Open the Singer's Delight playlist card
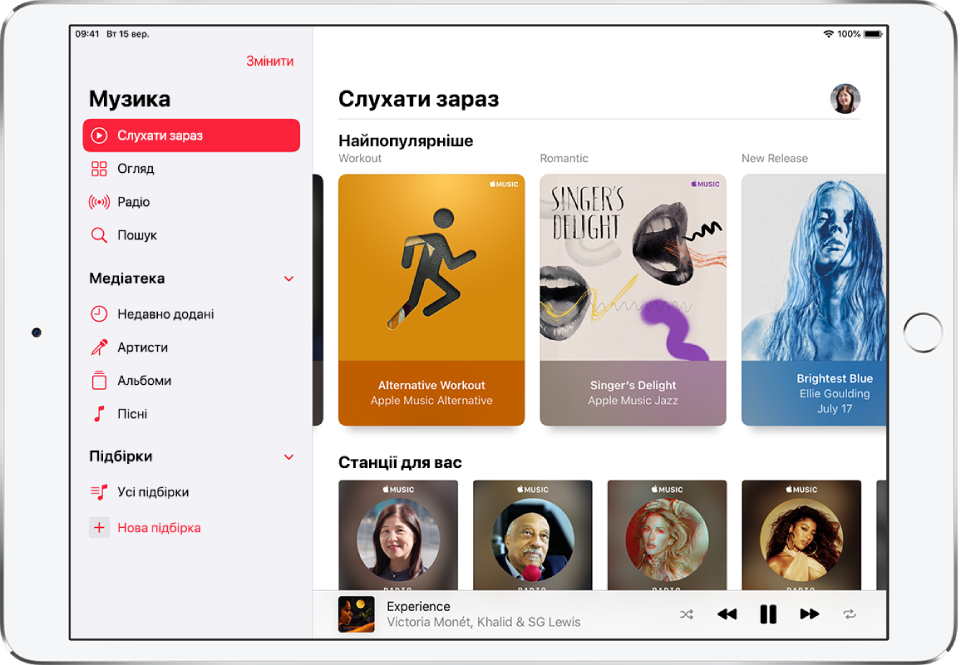The height and width of the screenshot is (665, 963). click(x=633, y=300)
